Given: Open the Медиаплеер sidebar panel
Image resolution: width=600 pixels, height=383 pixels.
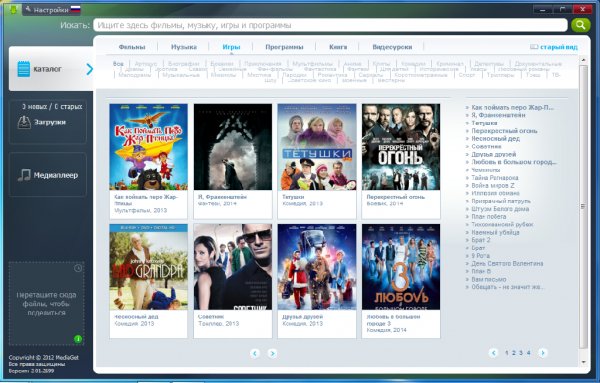Looking at the screenshot, I should [x=48, y=175].
